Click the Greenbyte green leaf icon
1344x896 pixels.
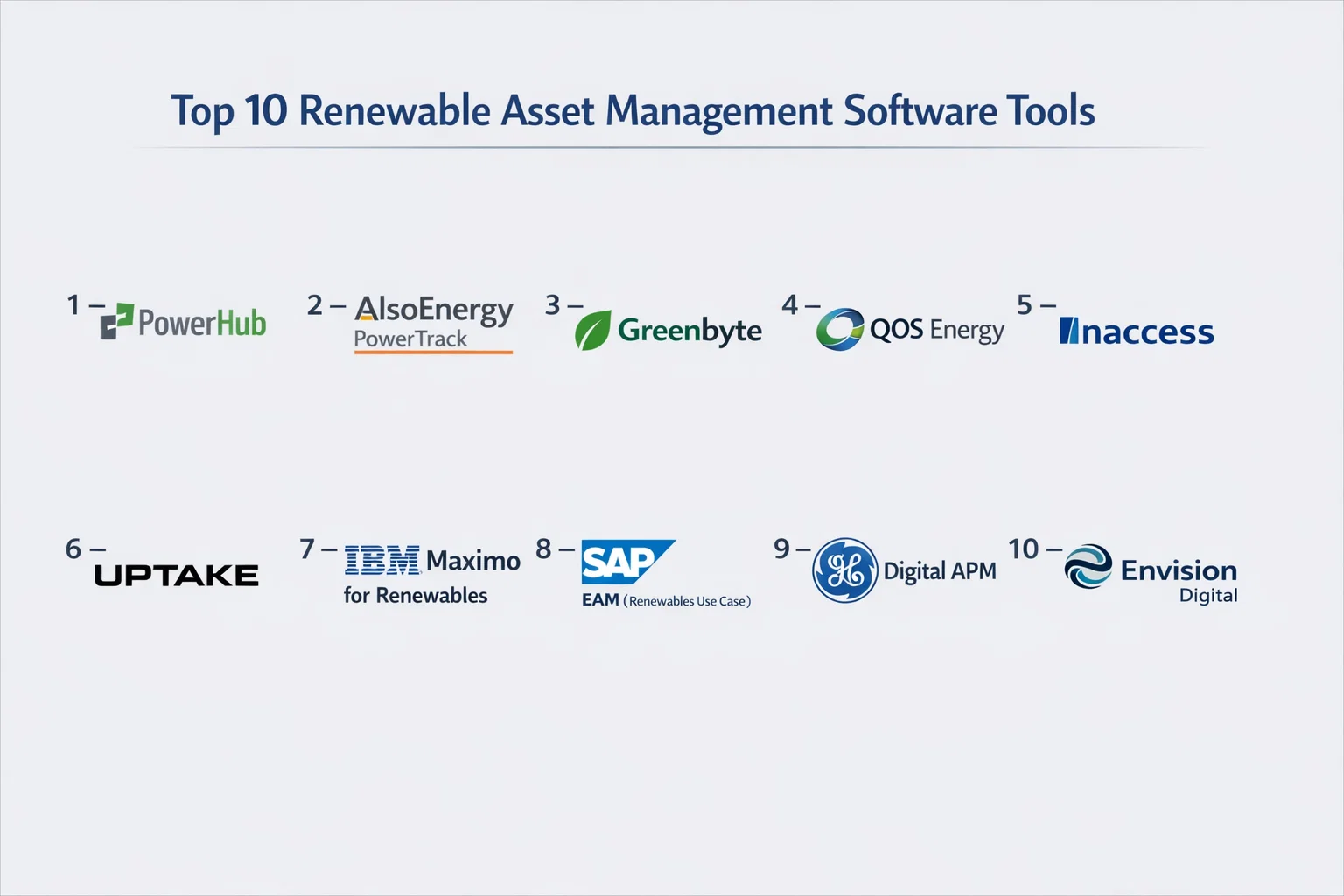592,331
